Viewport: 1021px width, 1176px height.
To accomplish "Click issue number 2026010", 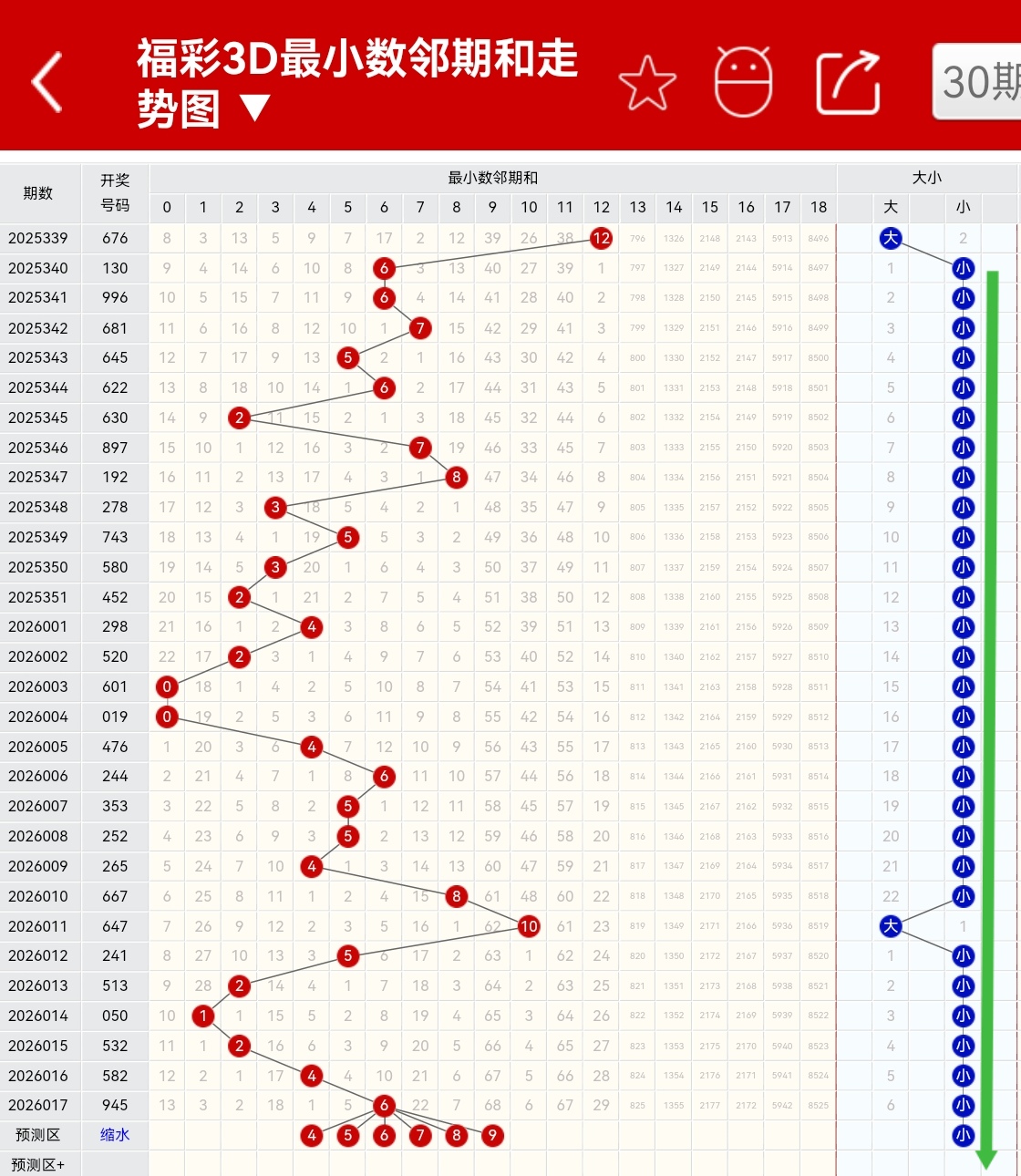I will (x=38, y=896).
